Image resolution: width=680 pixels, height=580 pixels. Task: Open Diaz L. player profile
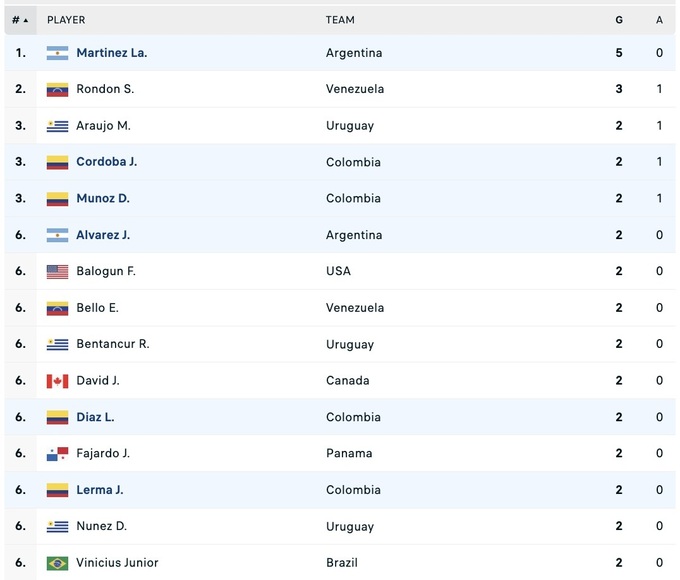pyautogui.click(x=95, y=417)
